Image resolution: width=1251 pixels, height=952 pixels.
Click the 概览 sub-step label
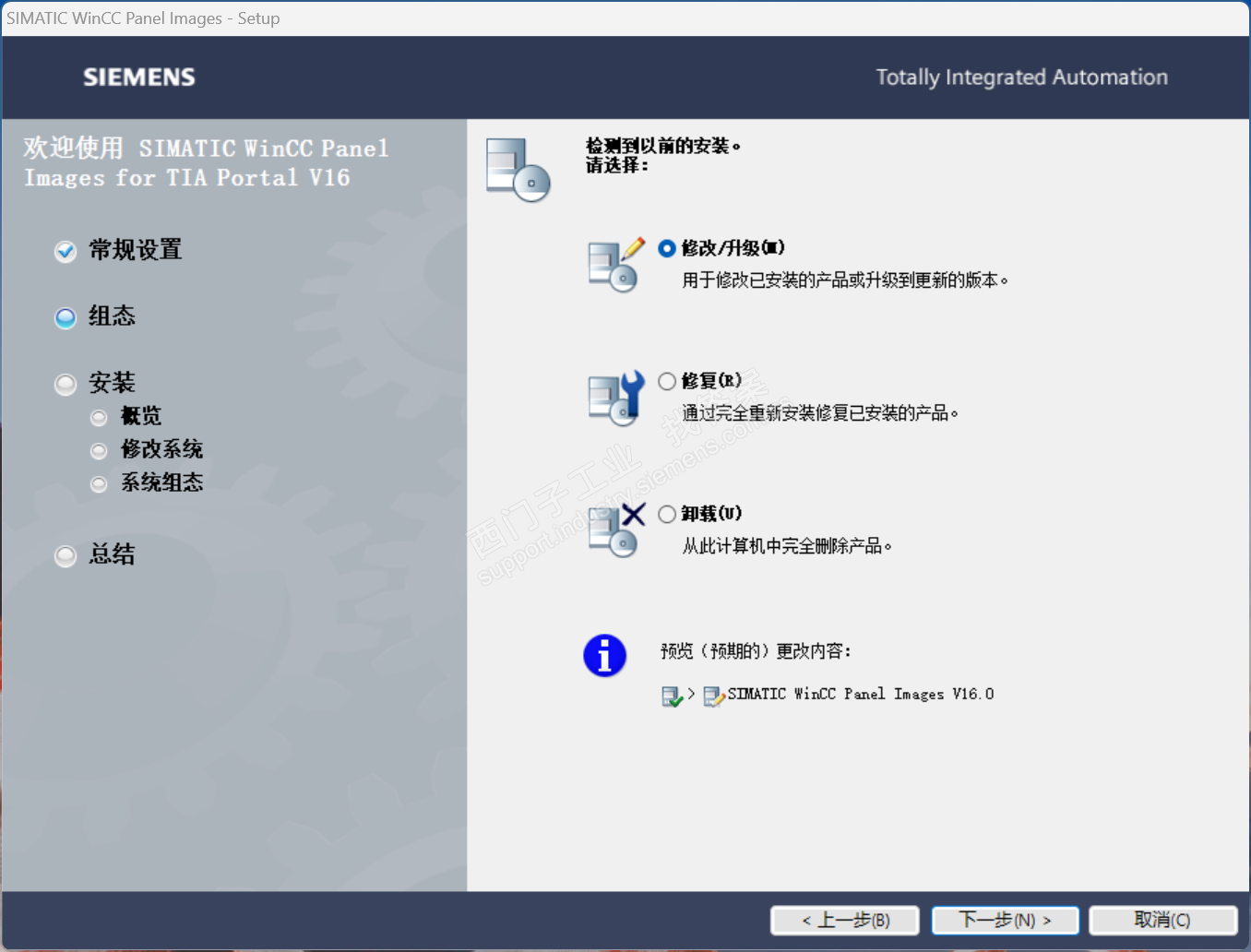[x=141, y=416]
